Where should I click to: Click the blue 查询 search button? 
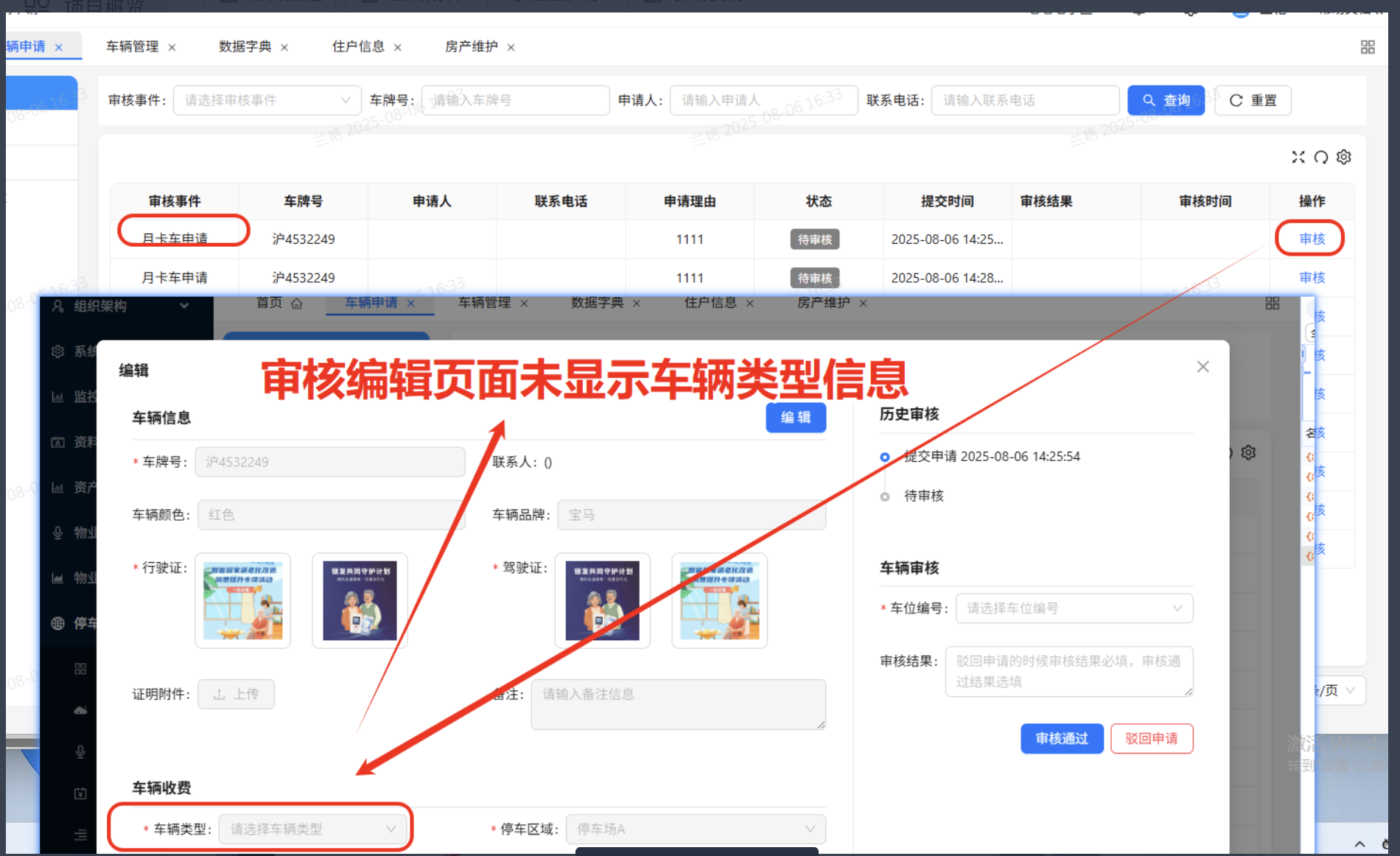(x=1166, y=100)
